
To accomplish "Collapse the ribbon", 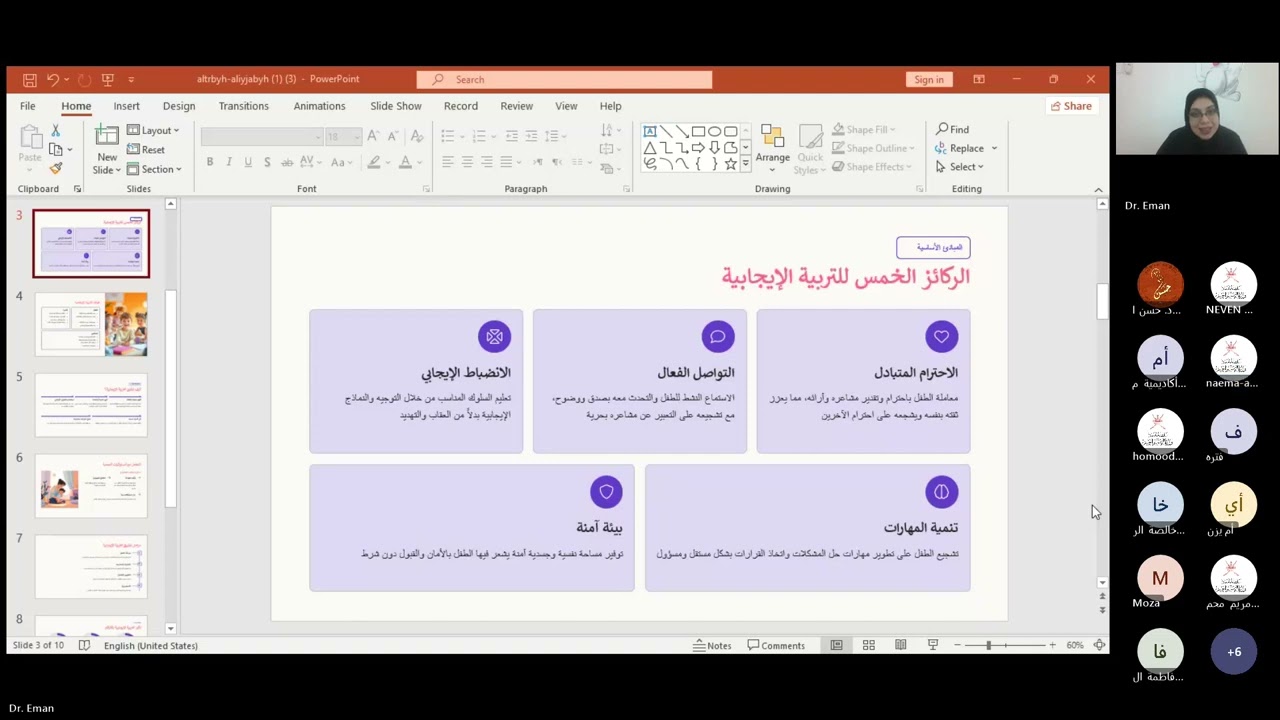I will click(1098, 190).
